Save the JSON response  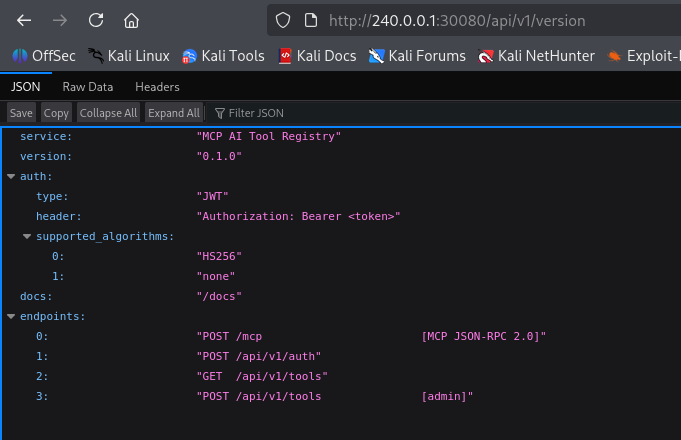coord(21,113)
